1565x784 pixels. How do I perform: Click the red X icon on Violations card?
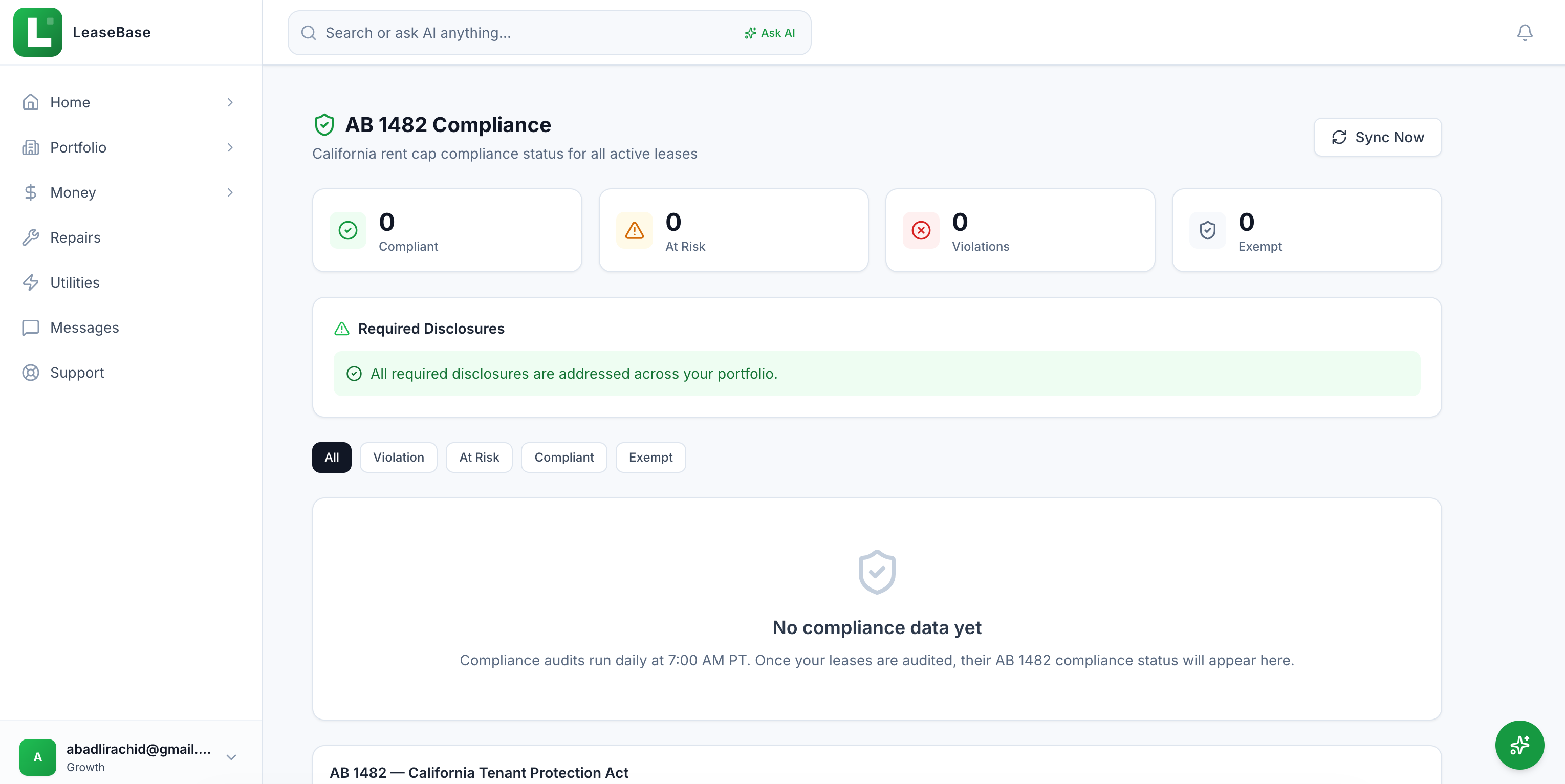(x=921, y=230)
